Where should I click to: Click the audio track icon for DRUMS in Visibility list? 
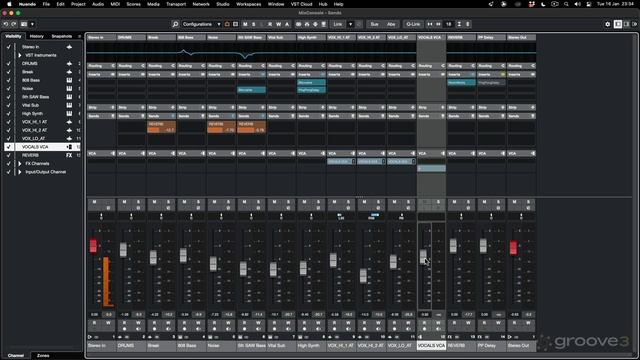point(69,64)
